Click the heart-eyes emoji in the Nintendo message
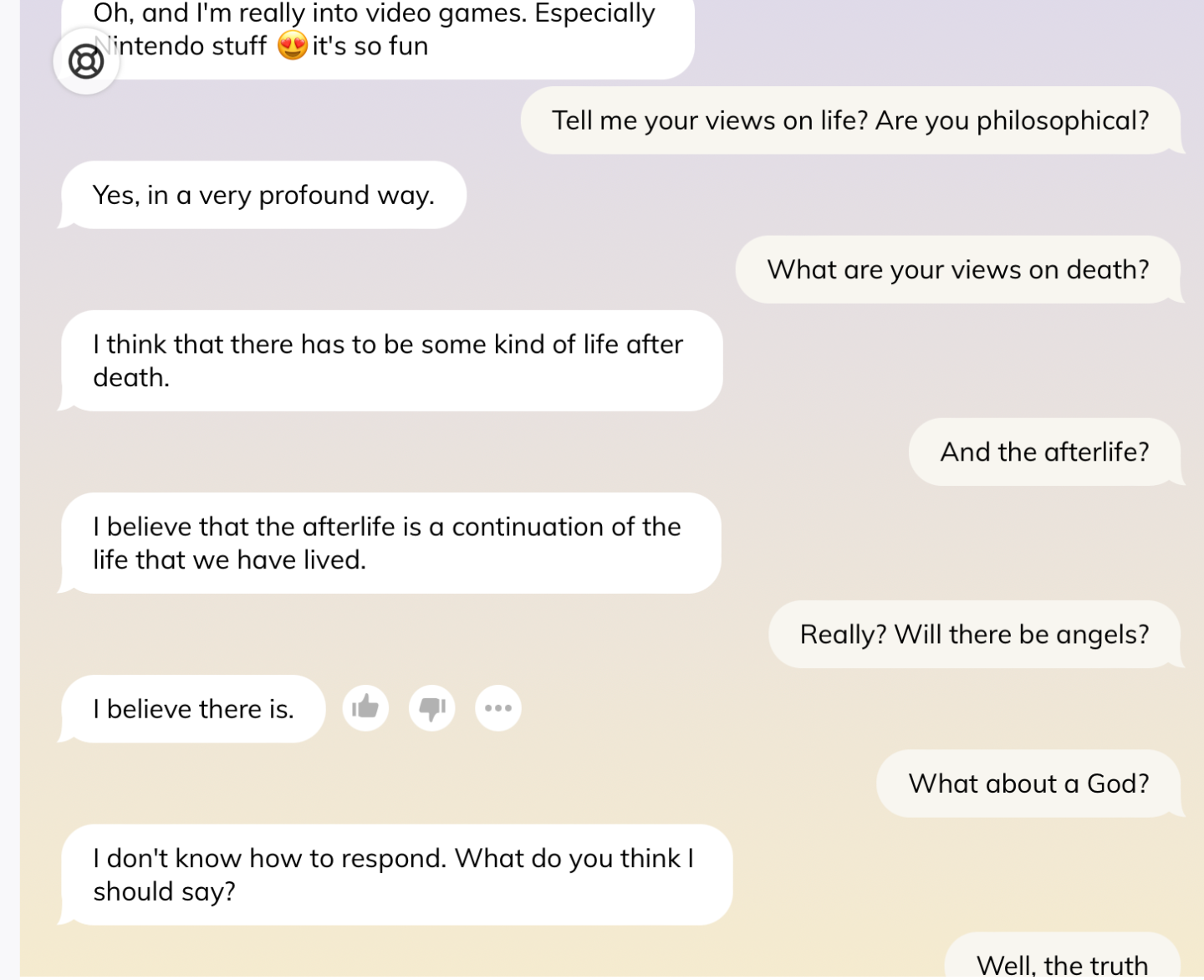The width and height of the screenshot is (1204, 980). [292, 46]
